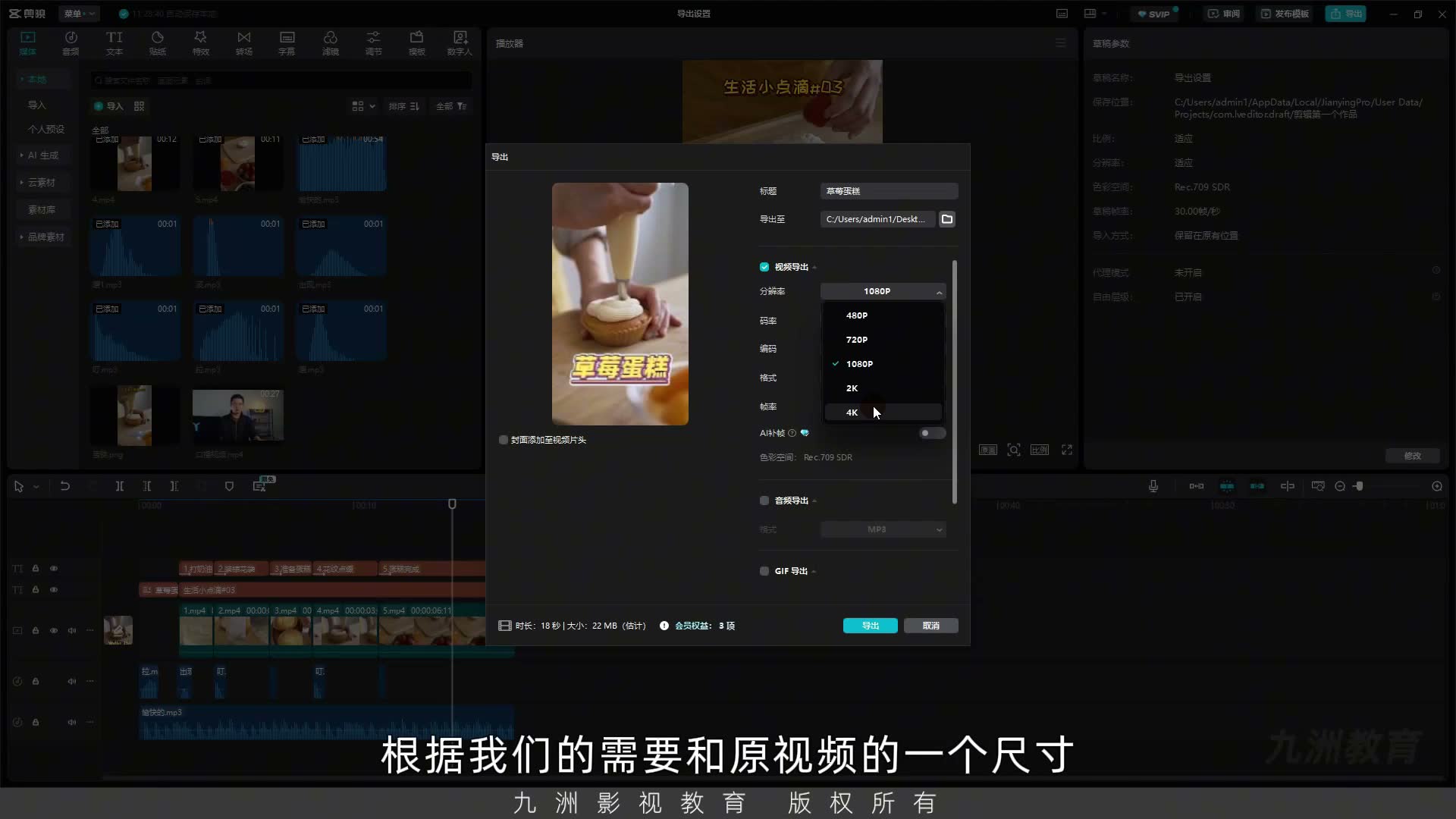Click the cover thumbnail in export dialog
This screenshot has width=1456, height=819.
coord(620,304)
